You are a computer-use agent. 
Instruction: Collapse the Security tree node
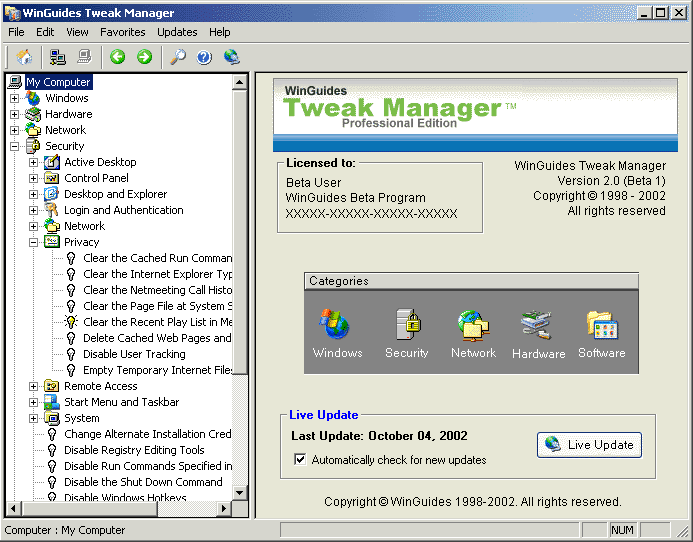15,146
